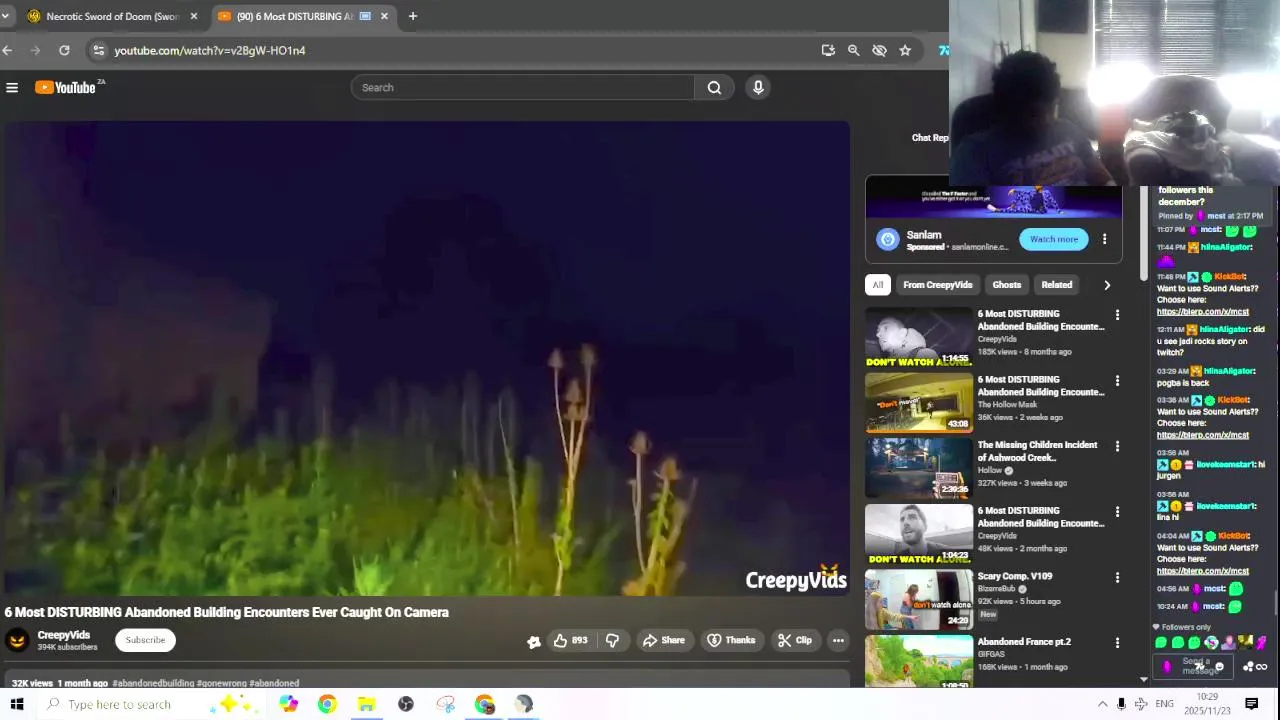
Task: Open more actions menu under the video
Action: click(x=838, y=640)
